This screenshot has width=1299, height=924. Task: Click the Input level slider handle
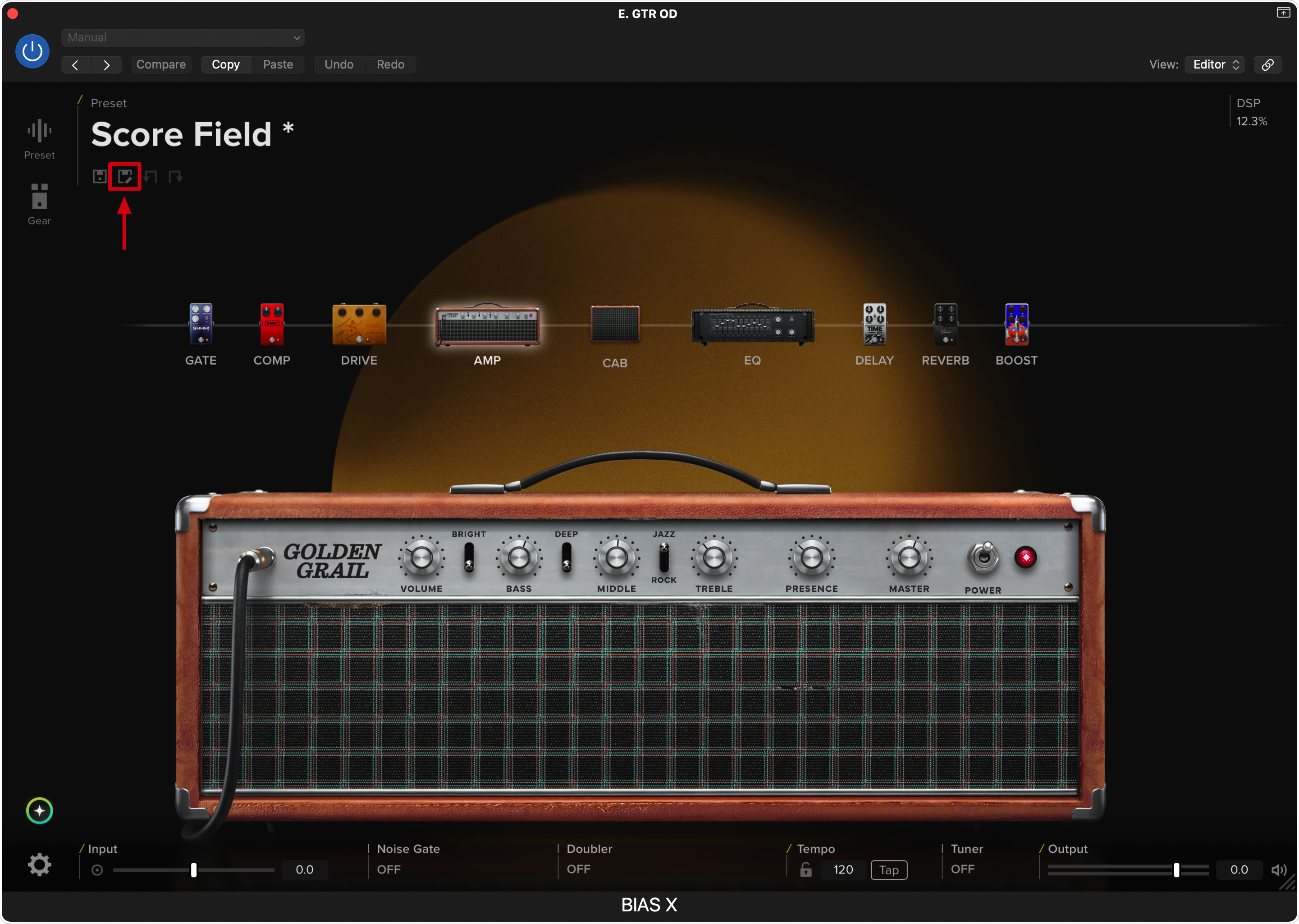tap(193, 869)
